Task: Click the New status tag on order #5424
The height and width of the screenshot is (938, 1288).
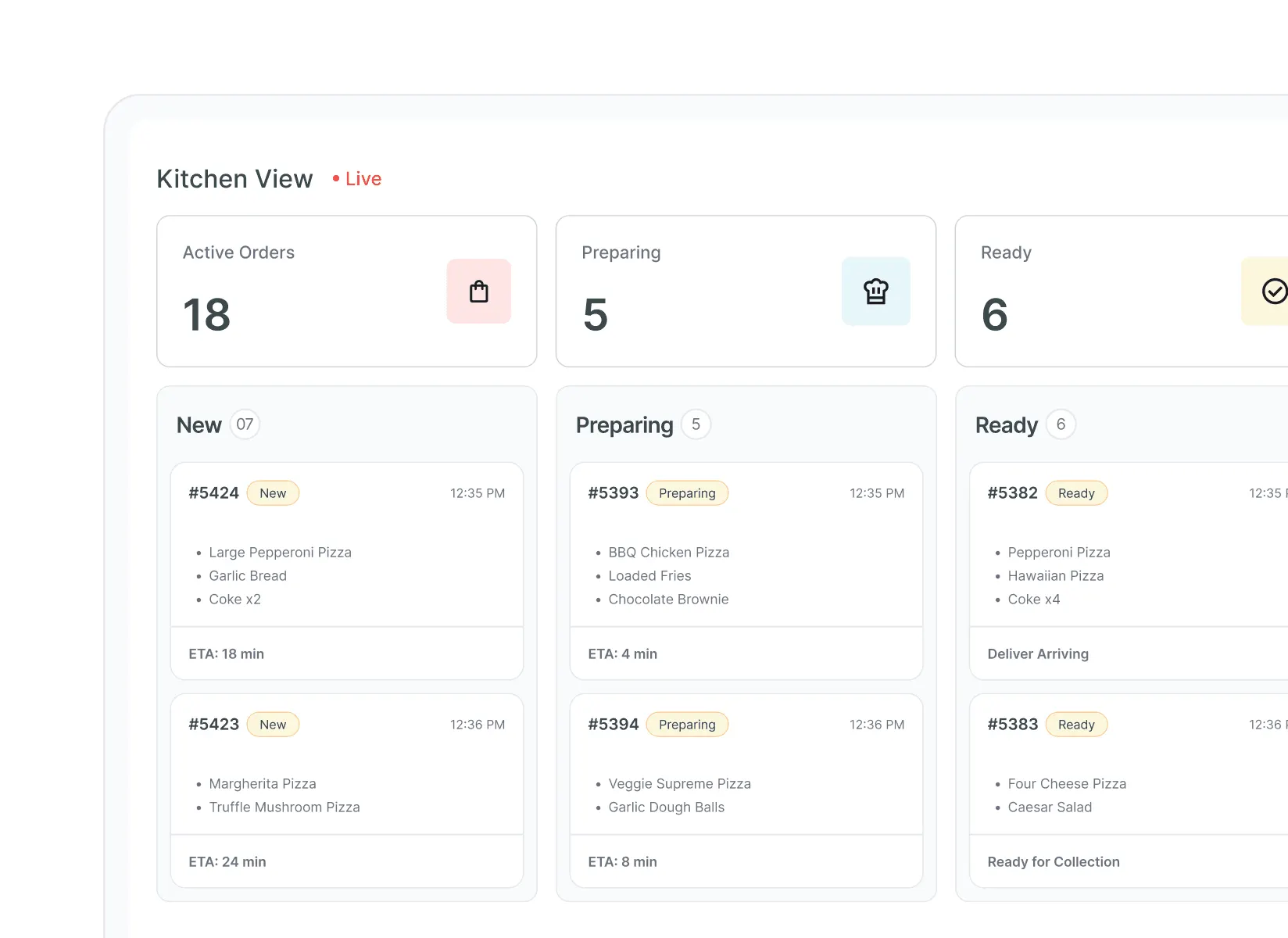Action: tap(273, 493)
